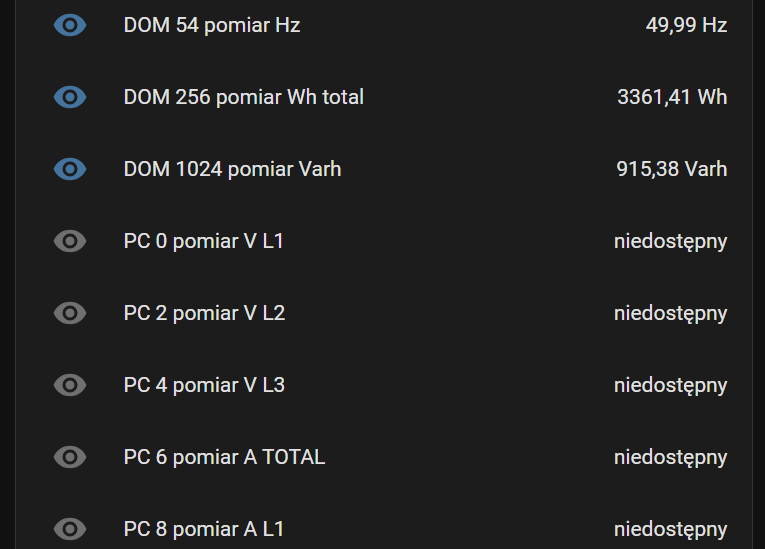This screenshot has width=765, height=549.
Task: Open PC 2 pomiar V L2 entity
Action: pos(204,313)
